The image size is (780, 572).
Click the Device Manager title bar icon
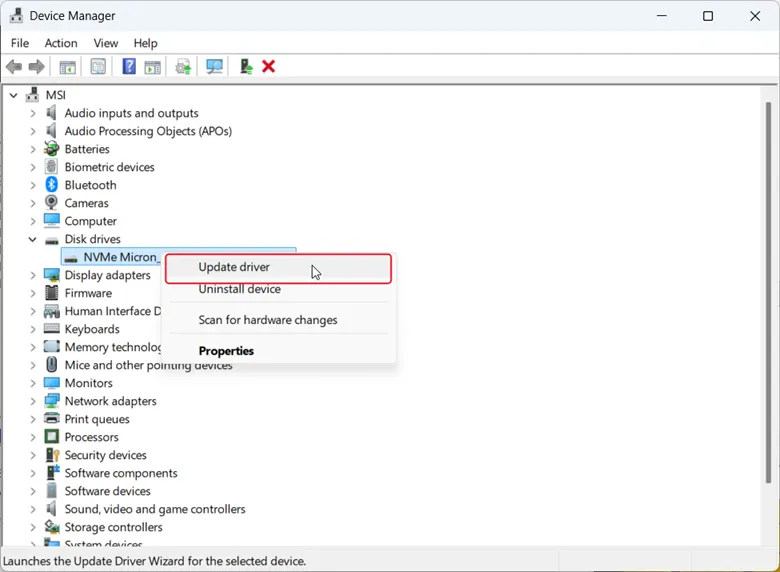16,15
